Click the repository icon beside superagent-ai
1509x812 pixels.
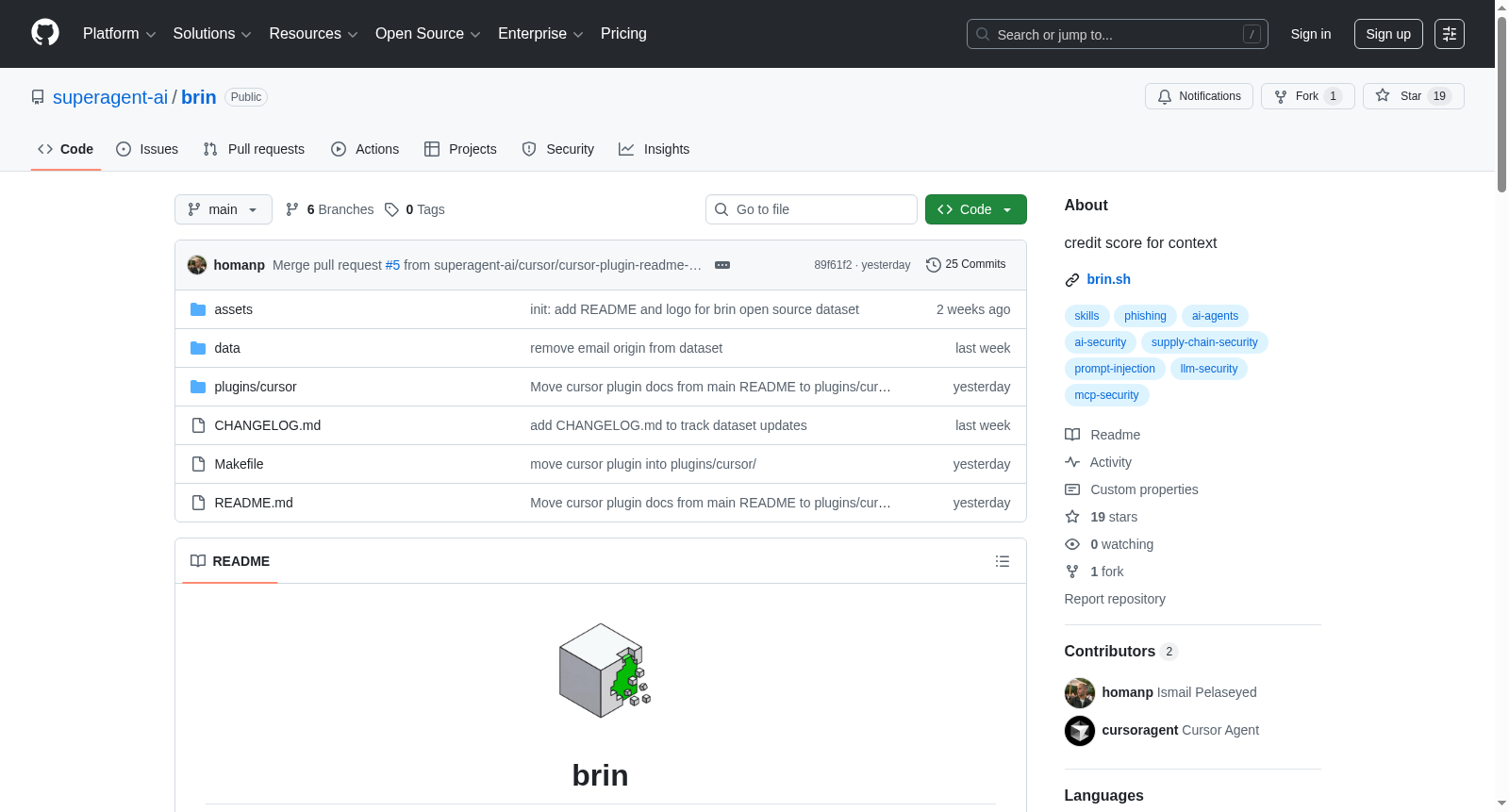tap(38, 97)
